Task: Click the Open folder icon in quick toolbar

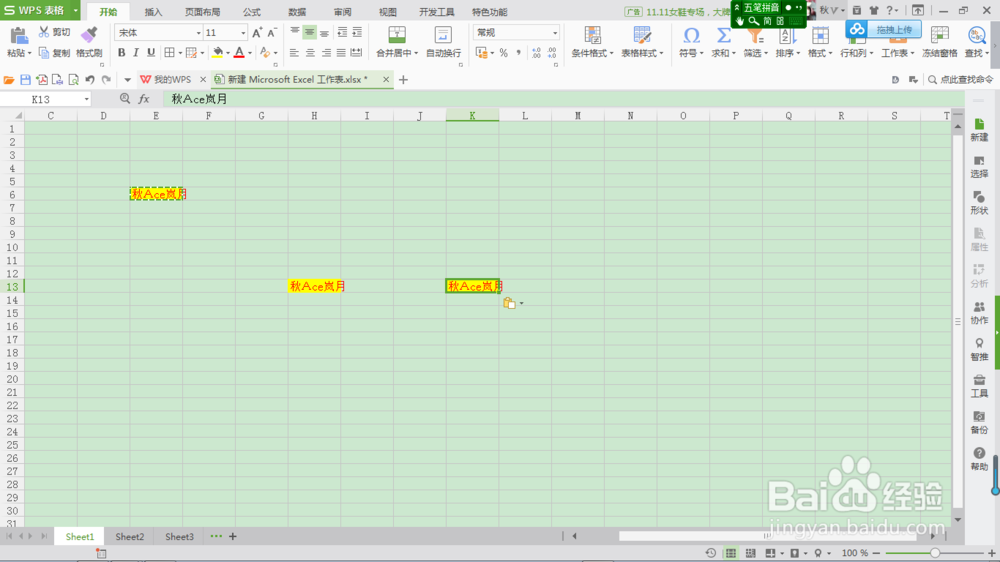Action: 9,80
